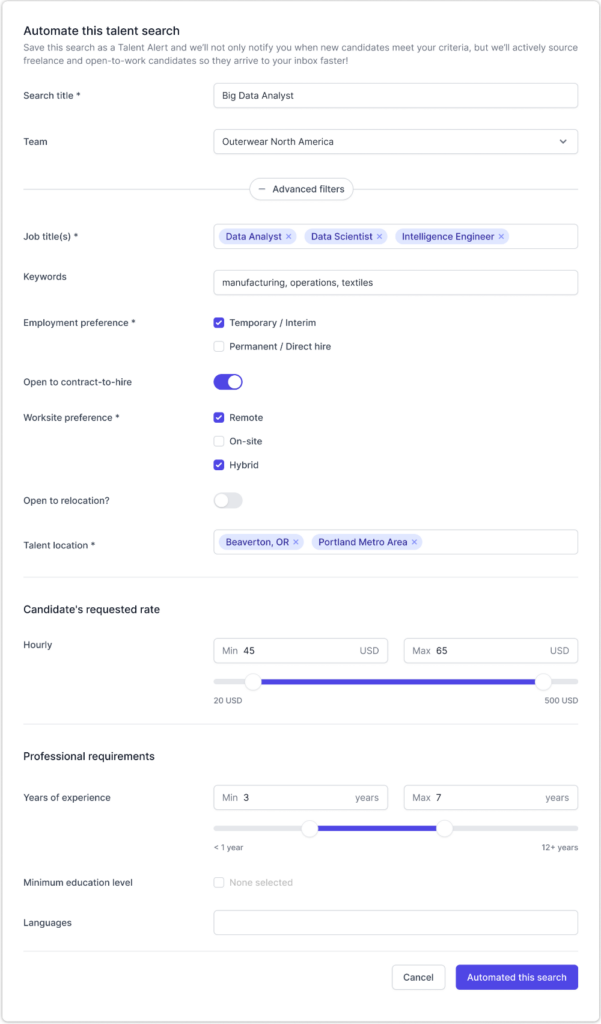The image size is (601, 1024).
Task: Click the 12+ years slider label
Action: (560, 848)
